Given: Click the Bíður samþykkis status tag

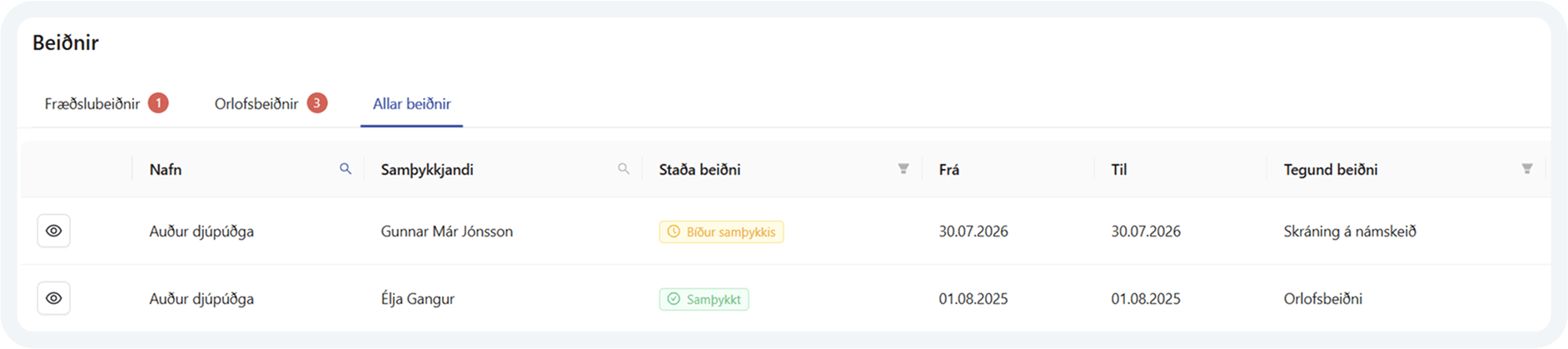Looking at the screenshot, I should click(721, 232).
